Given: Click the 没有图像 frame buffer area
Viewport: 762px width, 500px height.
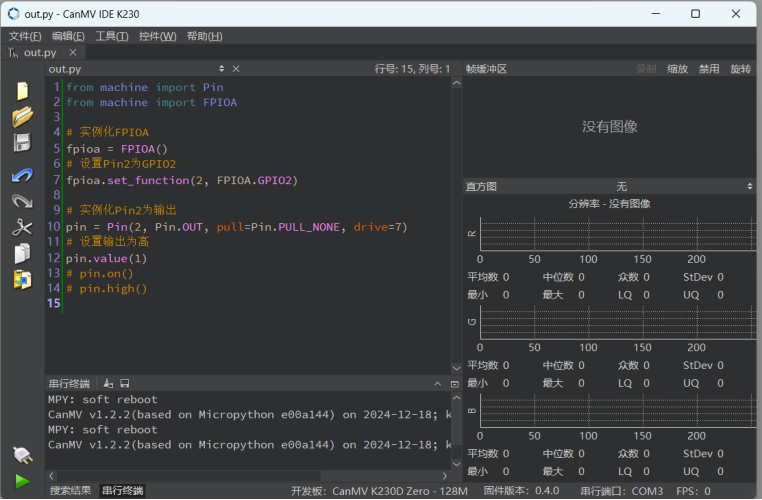Looking at the screenshot, I should pyautogui.click(x=609, y=127).
